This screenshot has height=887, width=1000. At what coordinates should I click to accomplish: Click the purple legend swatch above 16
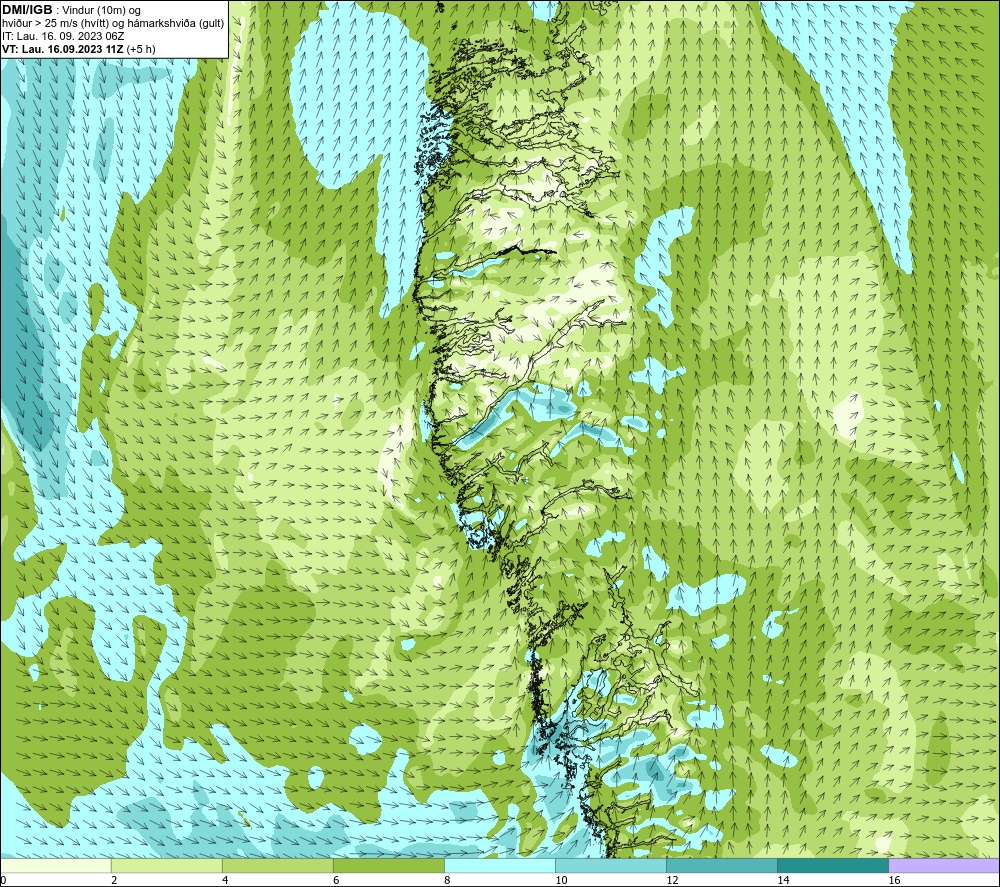click(944, 865)
